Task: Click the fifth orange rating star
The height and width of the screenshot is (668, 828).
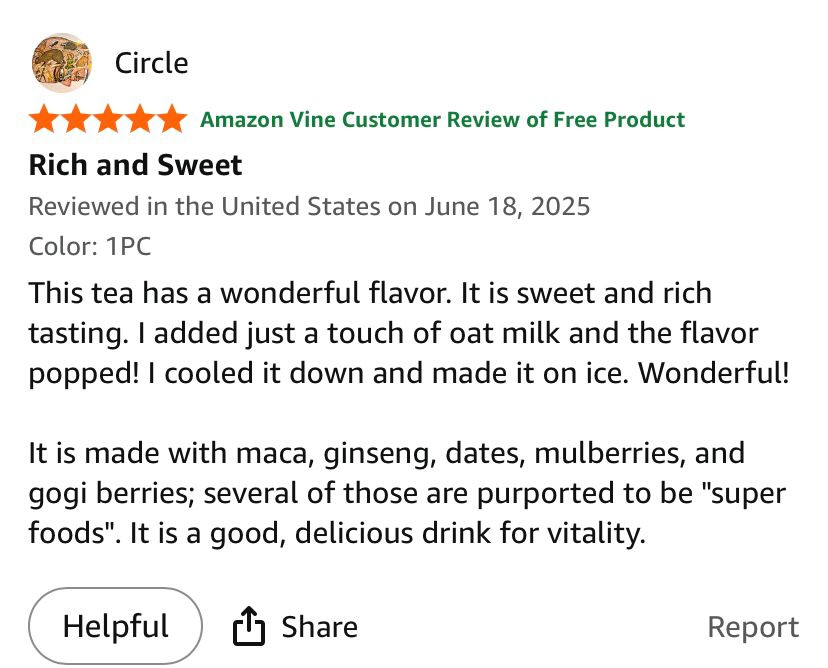Action: [171, 120]
